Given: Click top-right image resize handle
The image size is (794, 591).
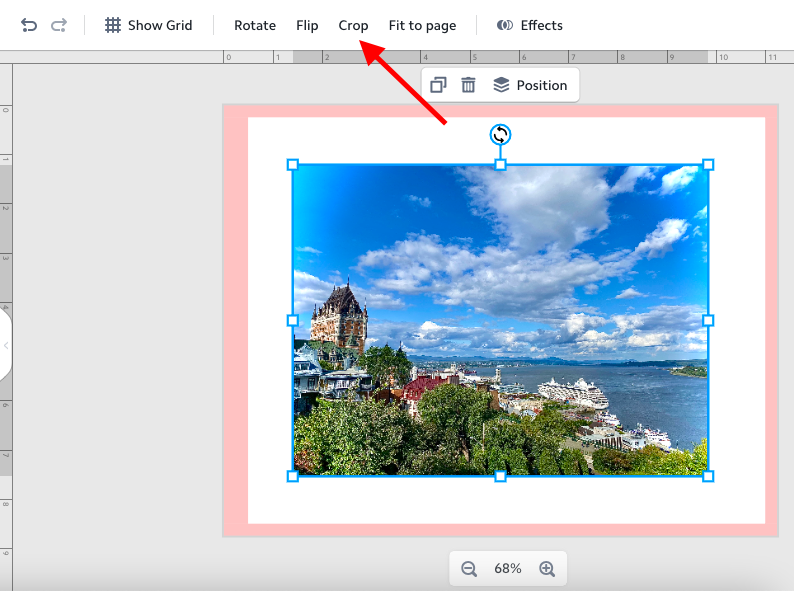Looking at the screenshot, I should 708,165.
